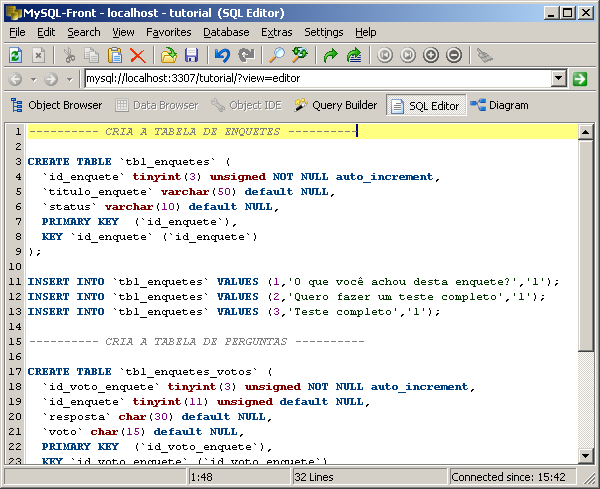Switch to the Object Browser view
The image size is (600, 489).
click(x=56, y=105)
